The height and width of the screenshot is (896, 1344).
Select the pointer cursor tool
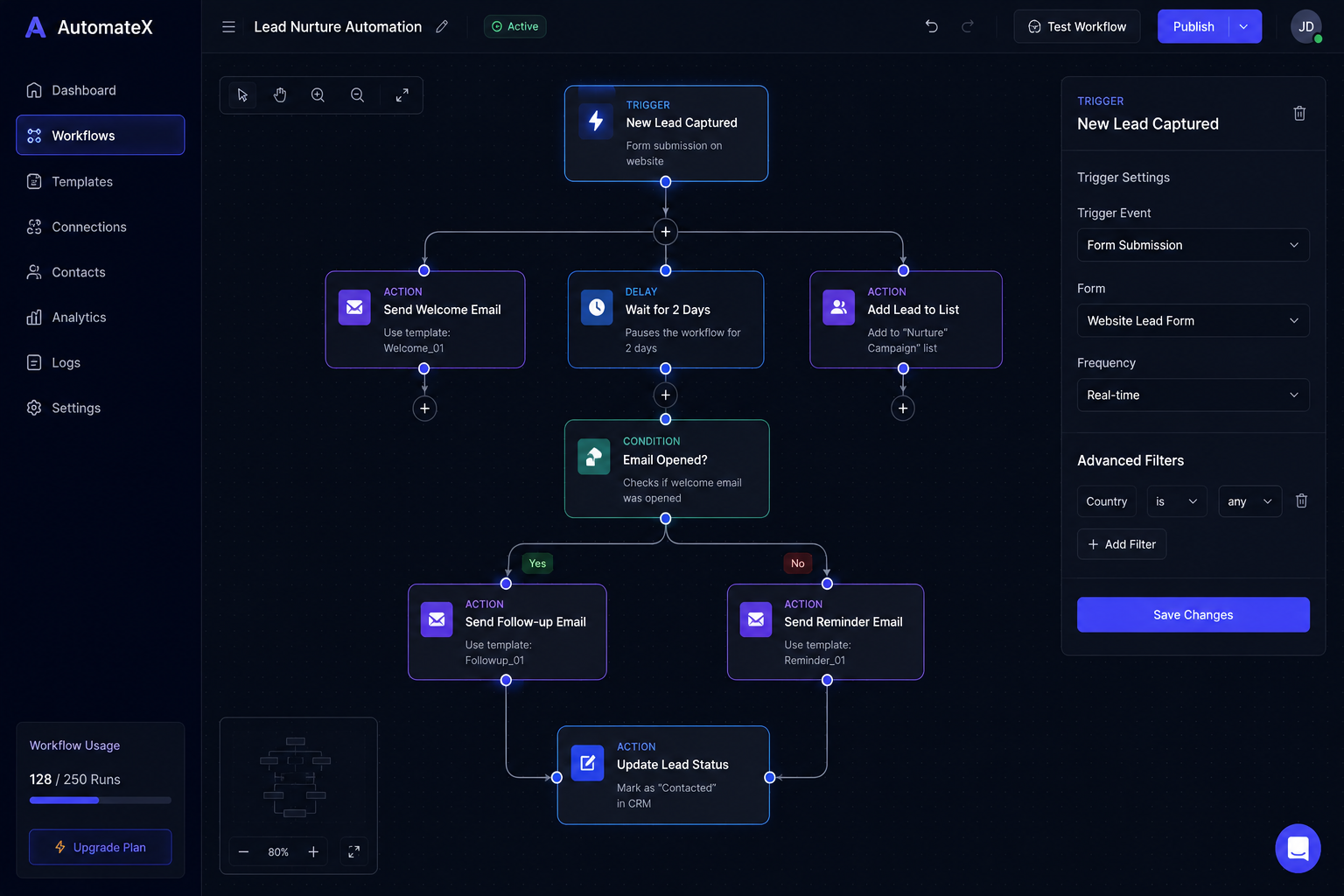point(242,95)
